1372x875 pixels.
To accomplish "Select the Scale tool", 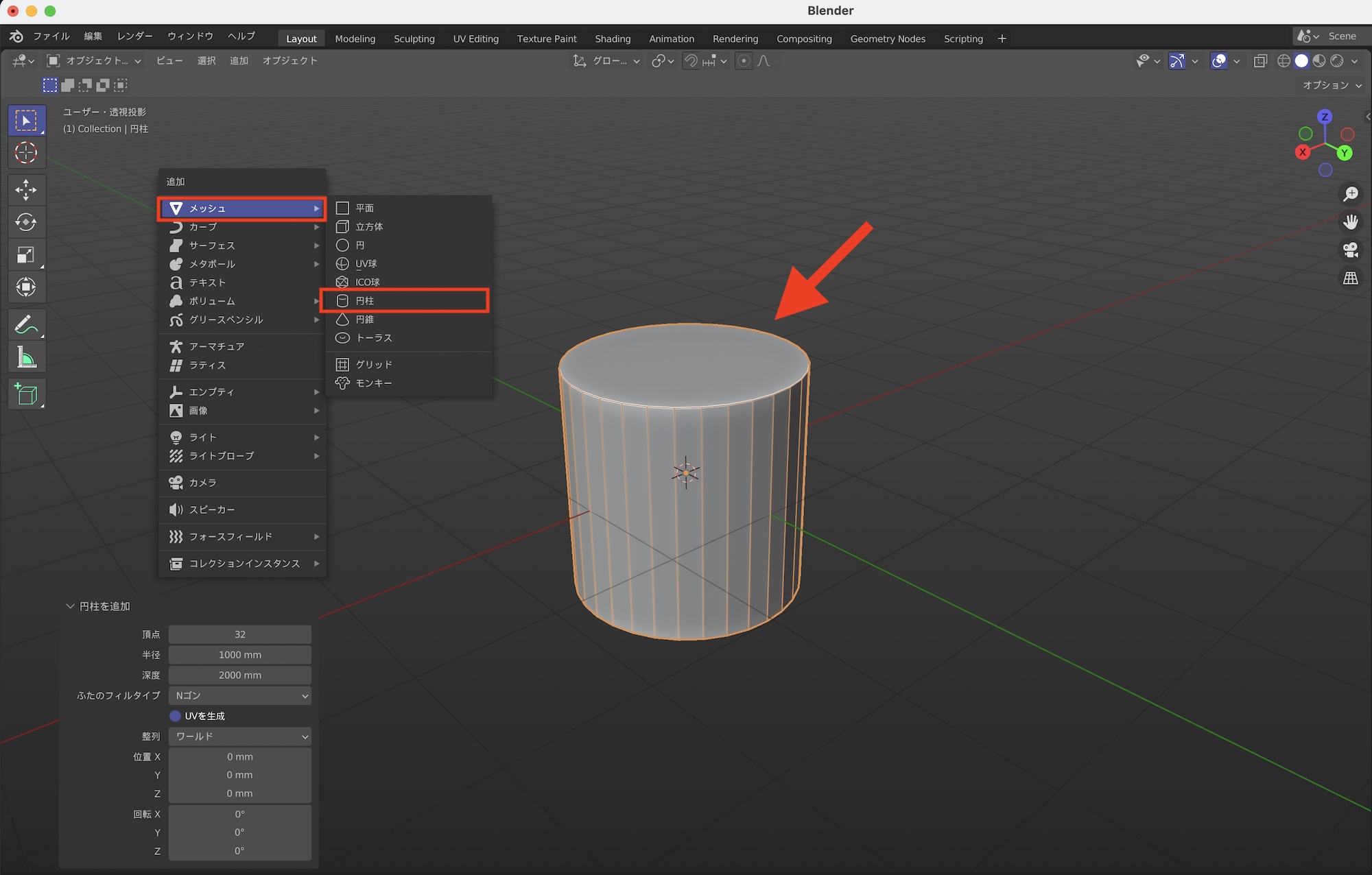I will coord(26,255).
